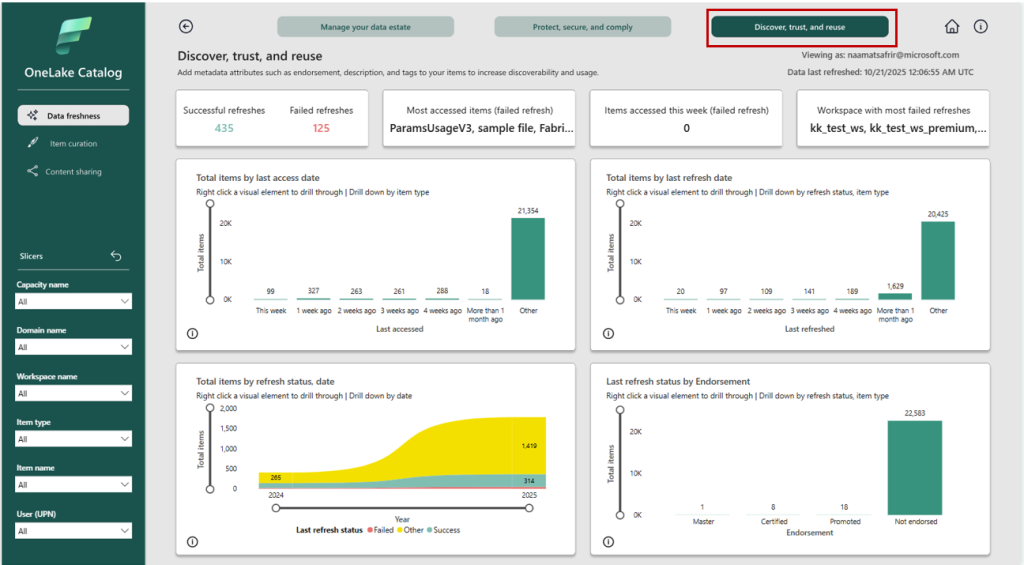1024x565 pixels.
Task: Expand the Domain name dropdown
Action: click(x=73, y=347)
